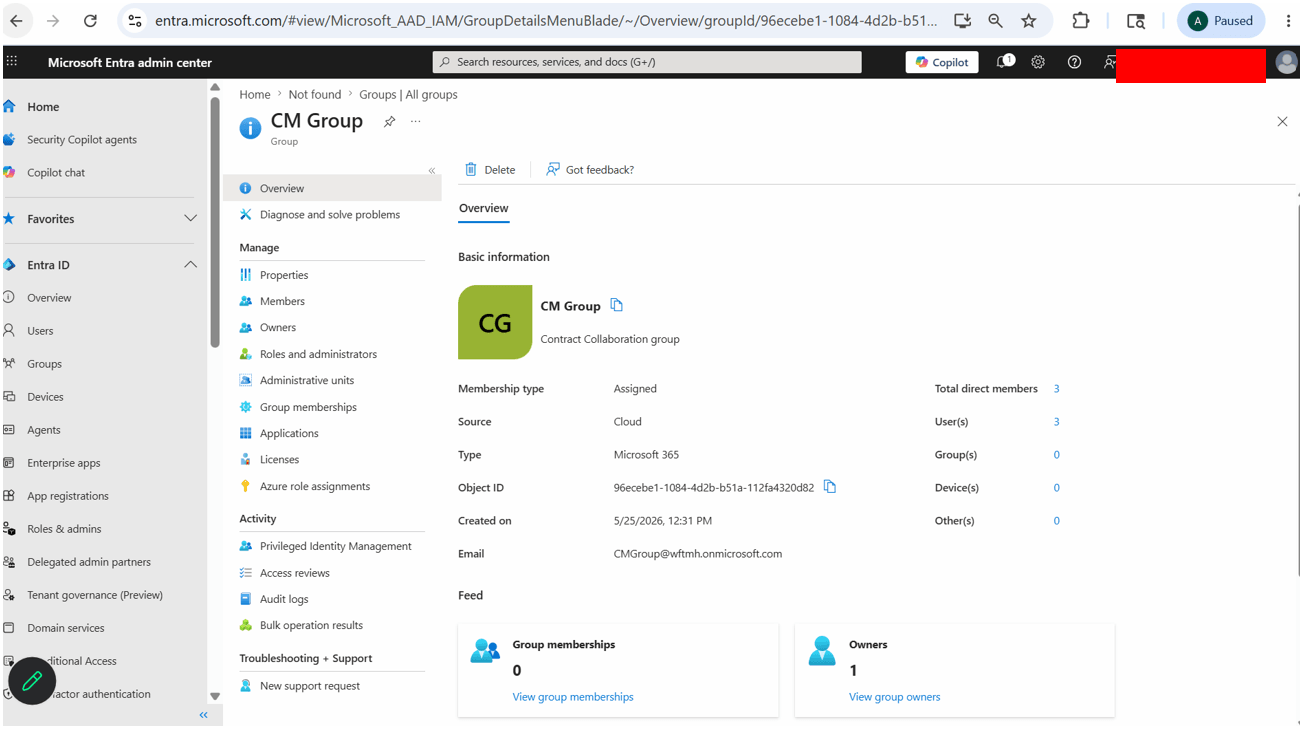Click the help question mark icon

1074,62
